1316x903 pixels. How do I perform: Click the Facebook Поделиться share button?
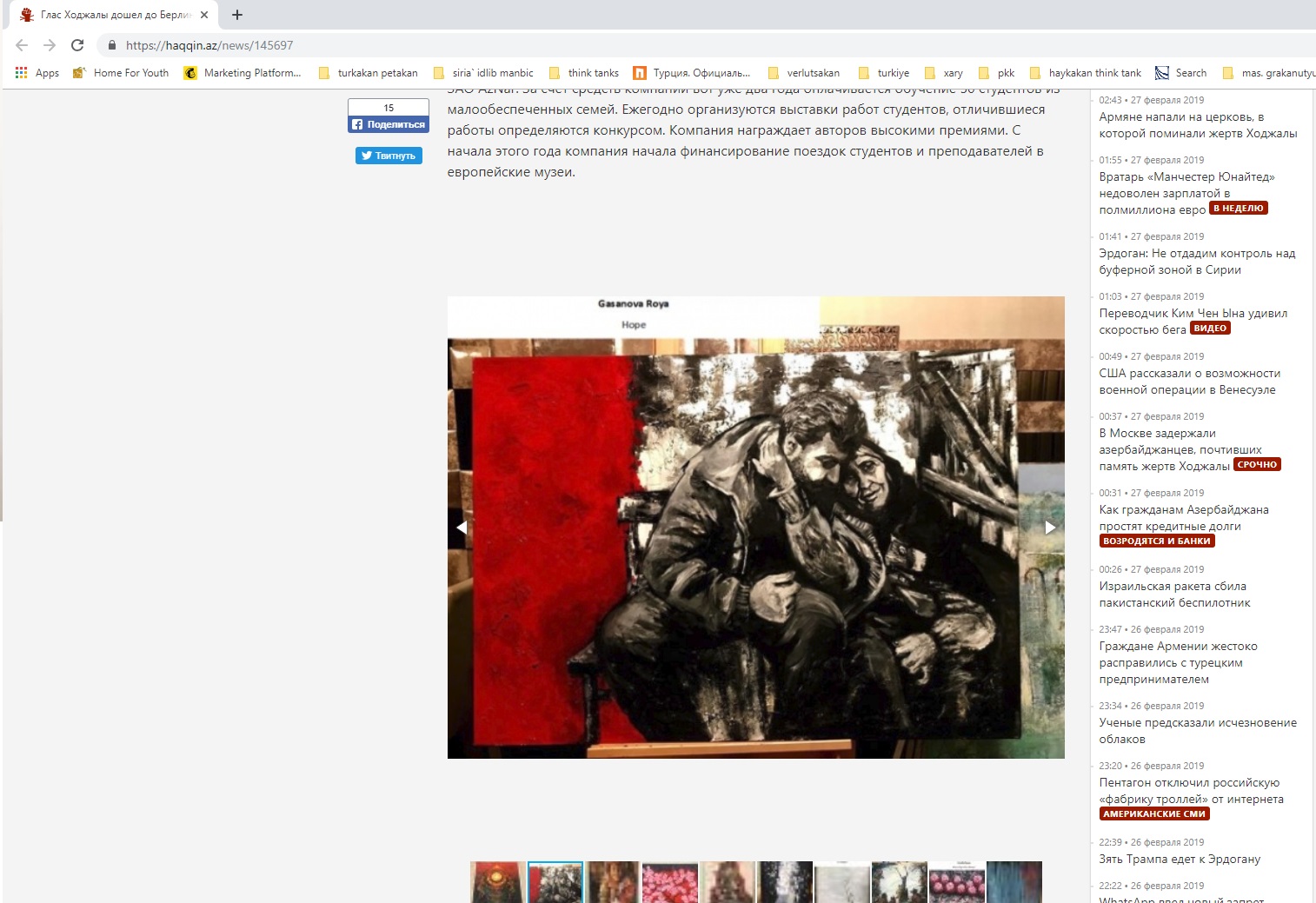click(x=389, y=124)
